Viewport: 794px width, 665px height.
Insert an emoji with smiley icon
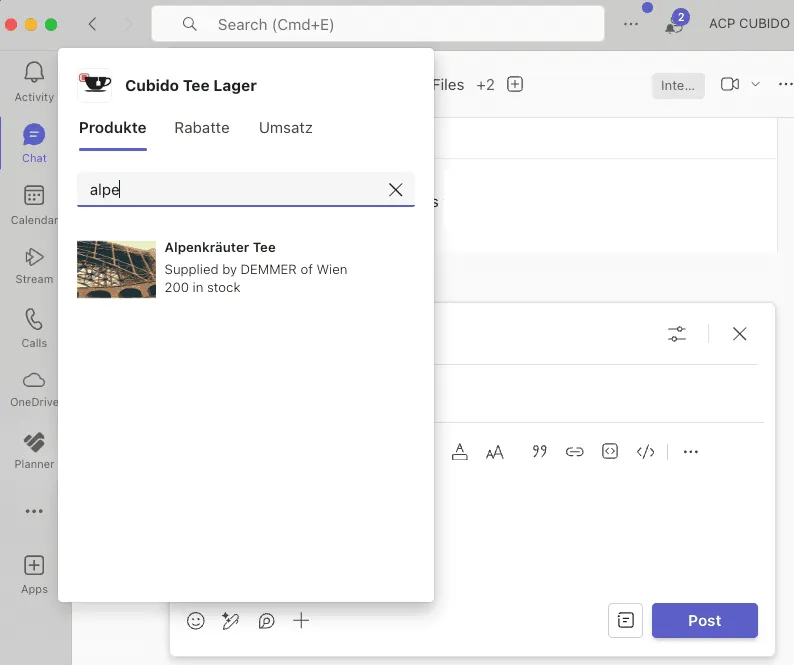196,621
